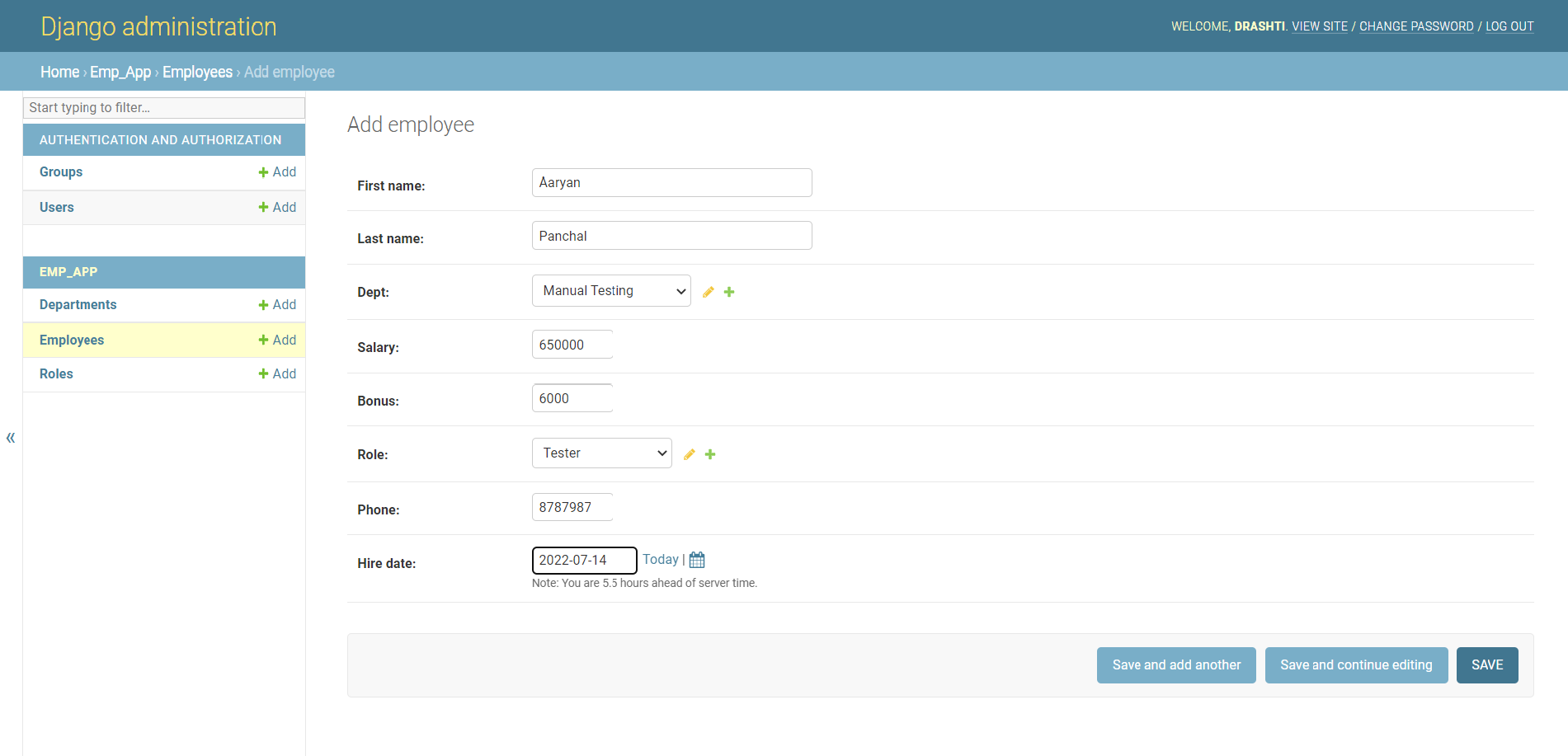Image resolution: width=1568 pixels, height=756 pixels.
Task: Open Authentication and Authorization section header
Action: (x=161, y=140)
